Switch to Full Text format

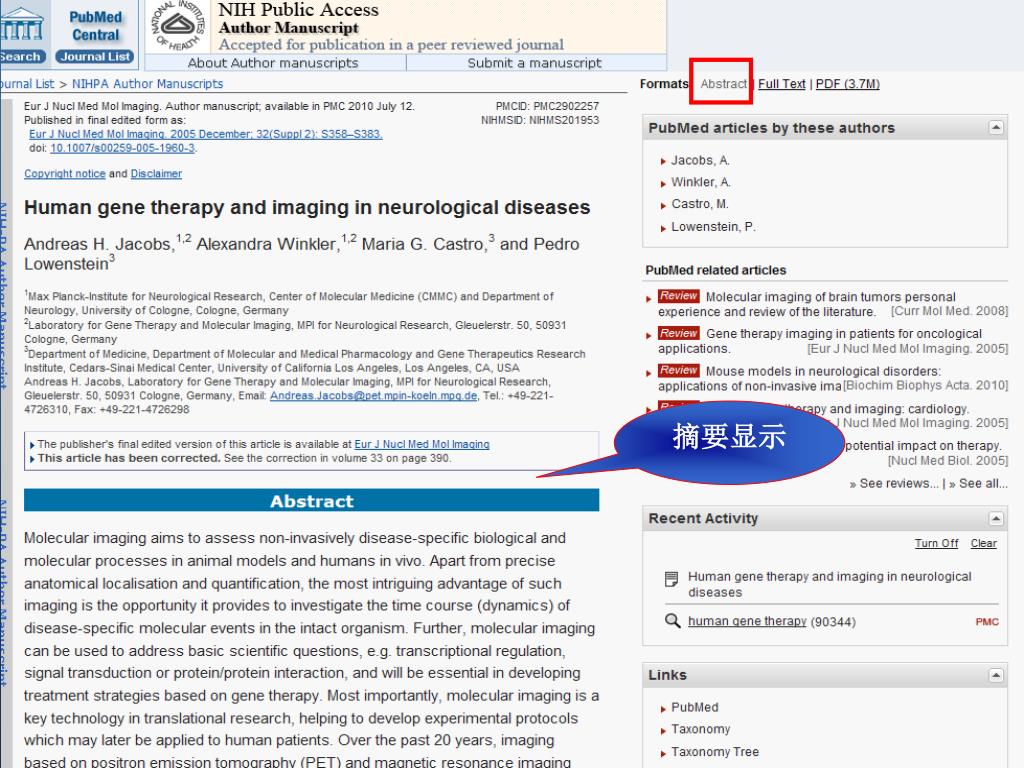tap(782, 84)
